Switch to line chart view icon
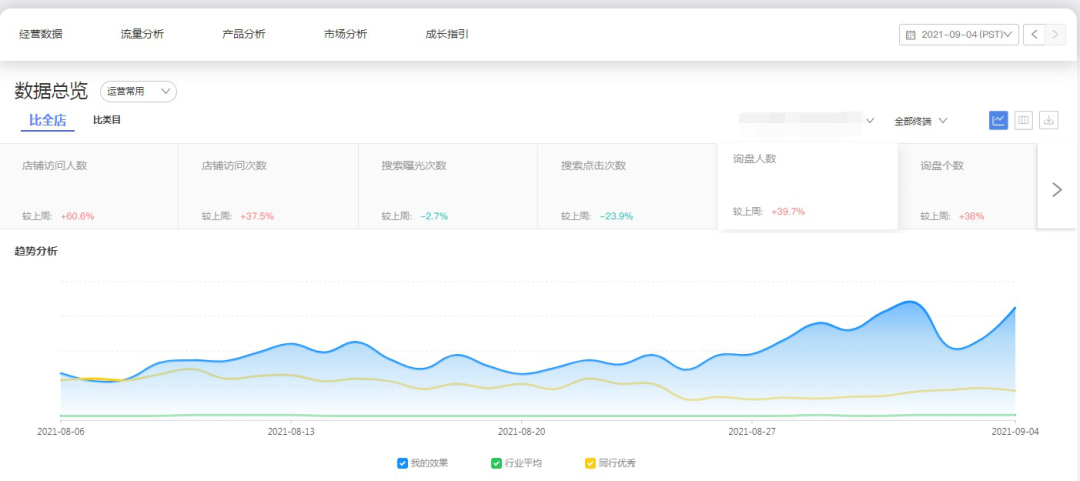1080x481 pixels. tap(999, 120)
